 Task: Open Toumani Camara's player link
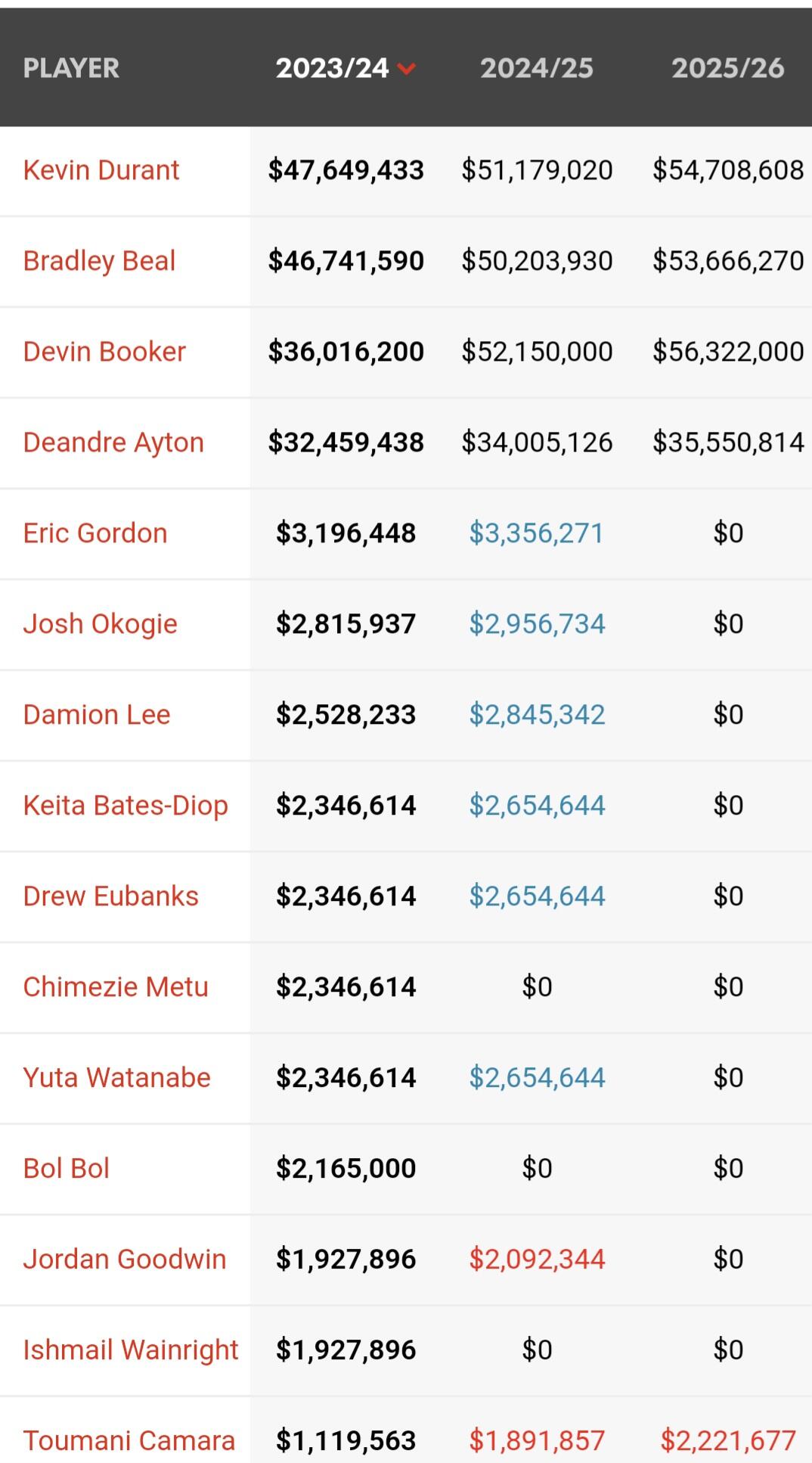pos(129,1441)
